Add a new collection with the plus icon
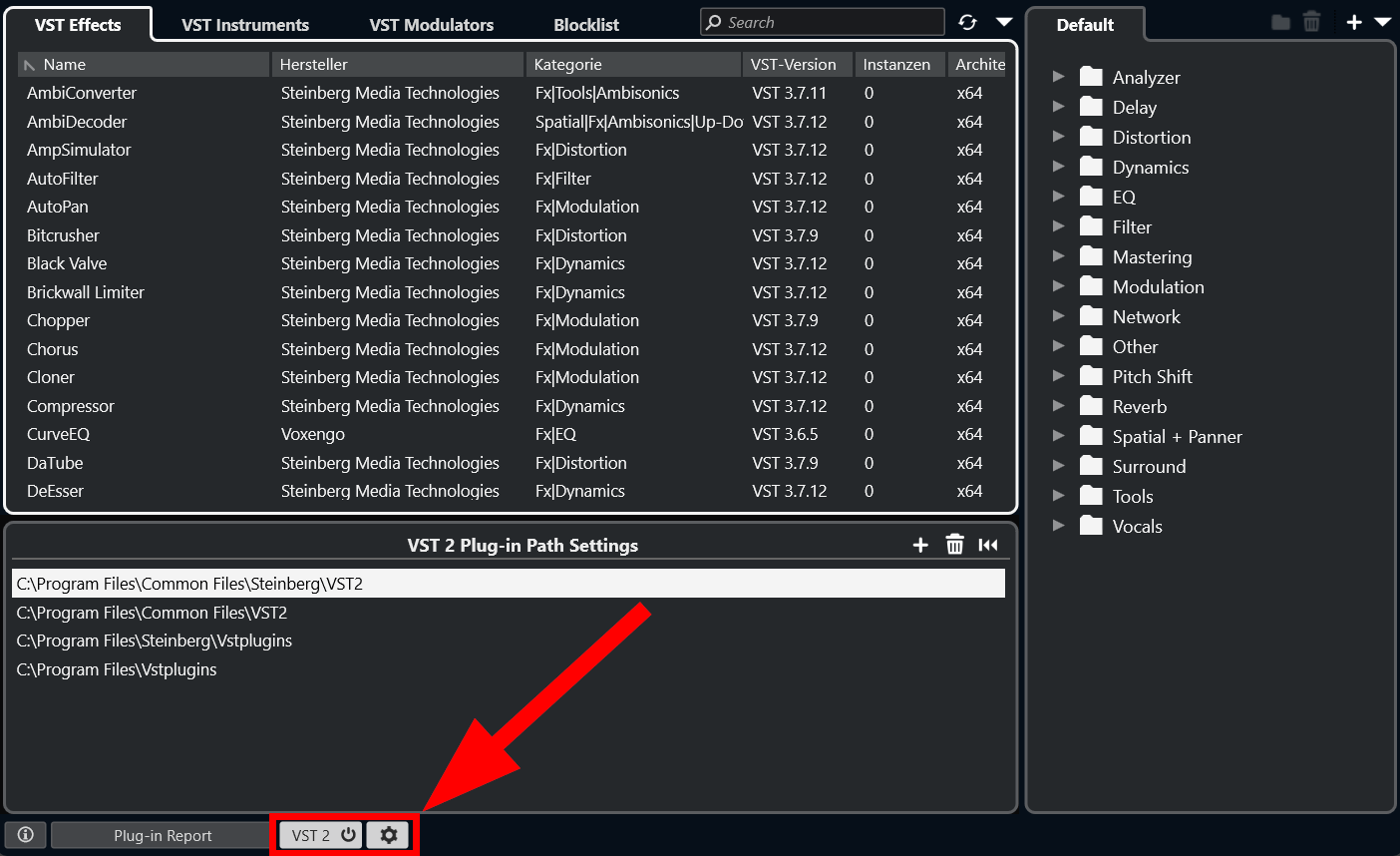 (x=1353, y=21)
